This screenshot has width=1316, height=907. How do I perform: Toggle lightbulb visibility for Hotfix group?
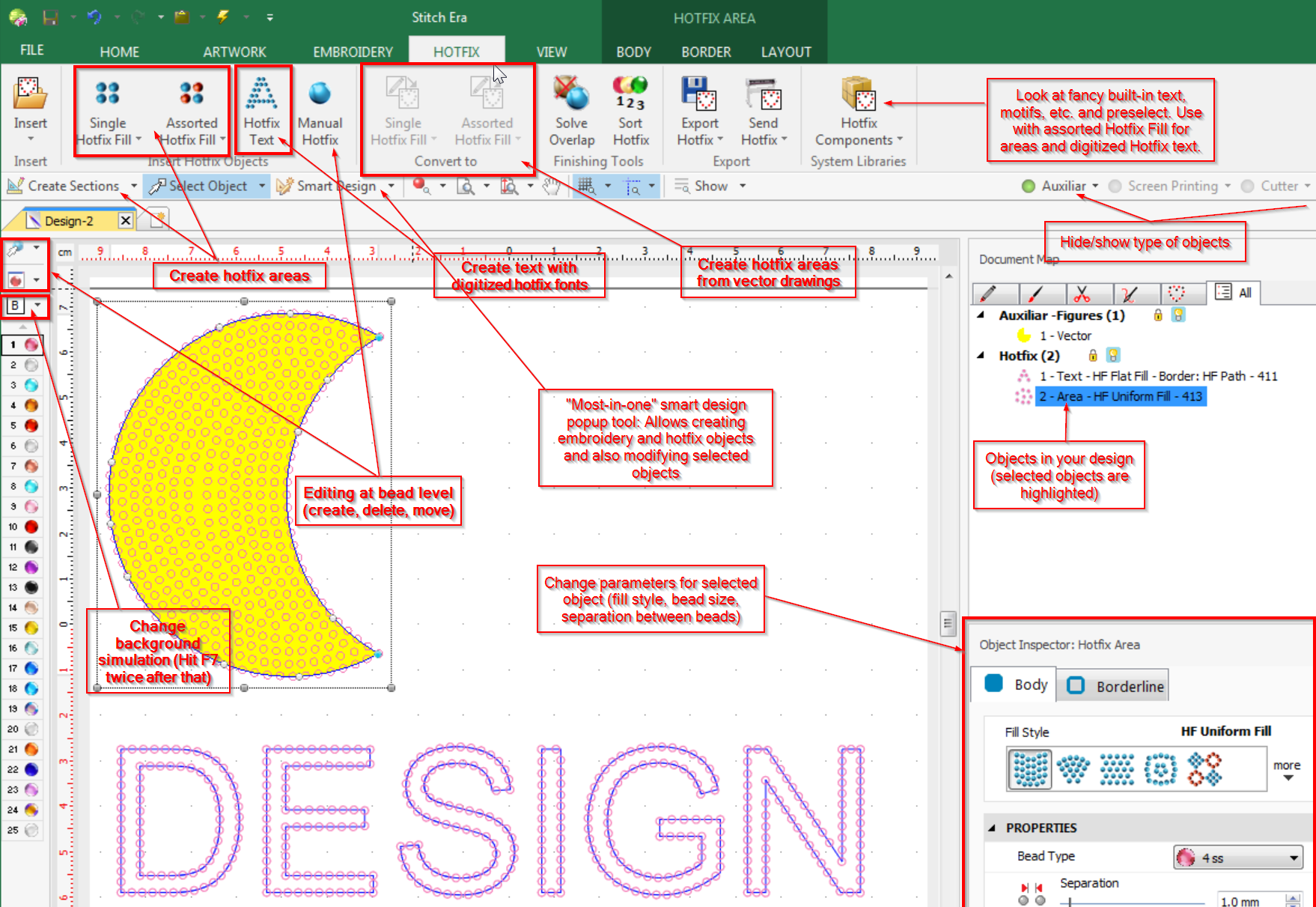coord(1113,356)
